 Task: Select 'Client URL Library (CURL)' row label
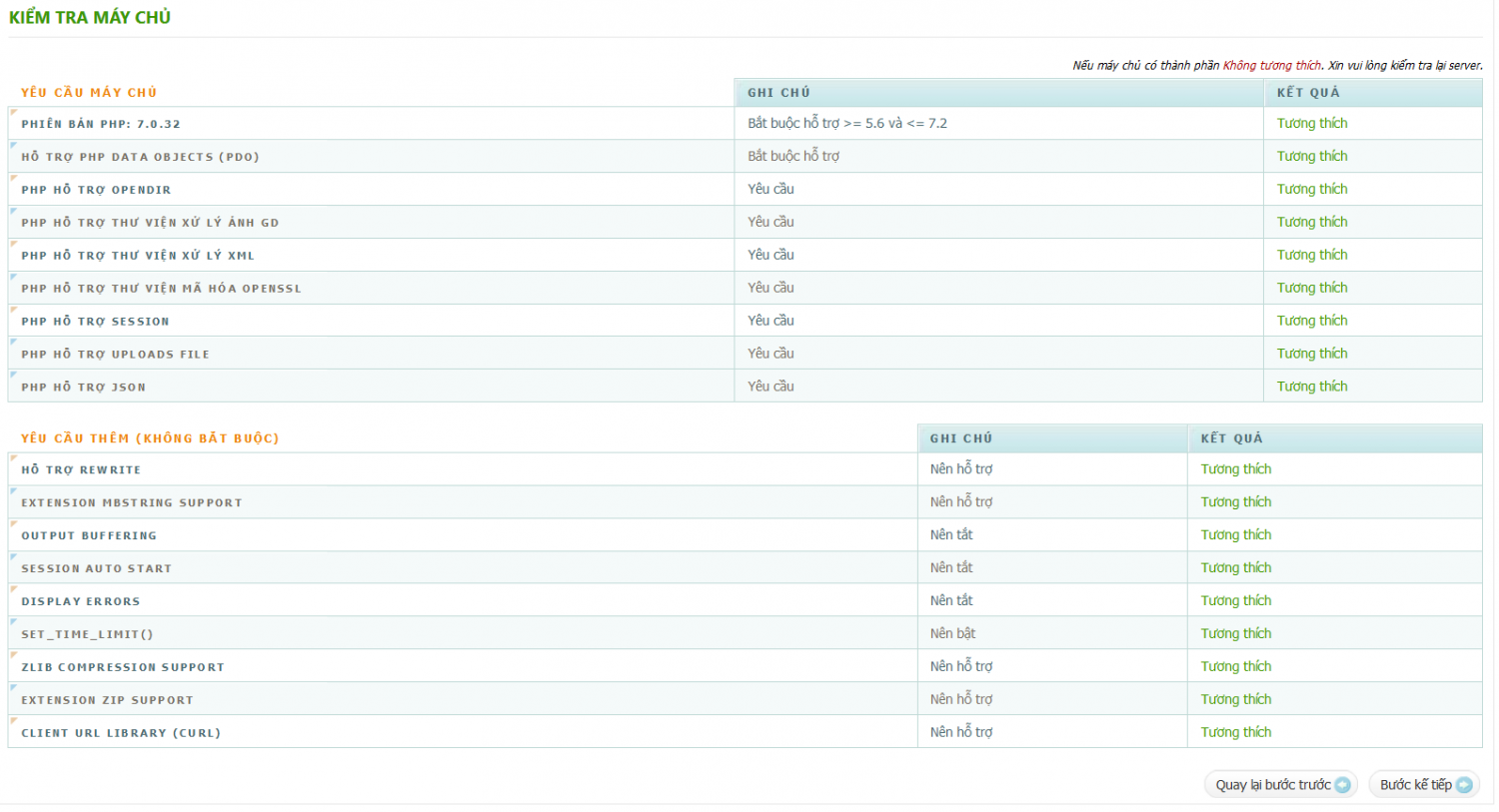tap(121, 734)
